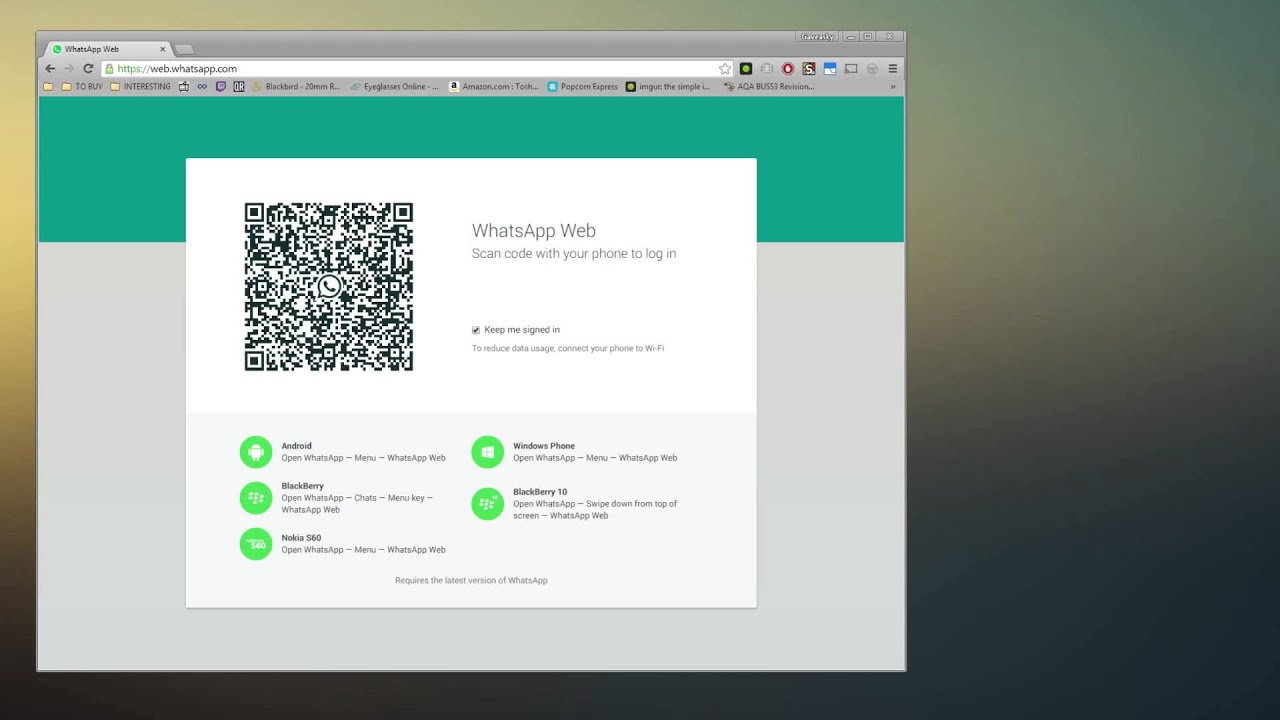Image resolution: width=1280 pixels, height=720 pixels.
Task: Open the Chrome hamburger menu
Action: tap(893, 69)
